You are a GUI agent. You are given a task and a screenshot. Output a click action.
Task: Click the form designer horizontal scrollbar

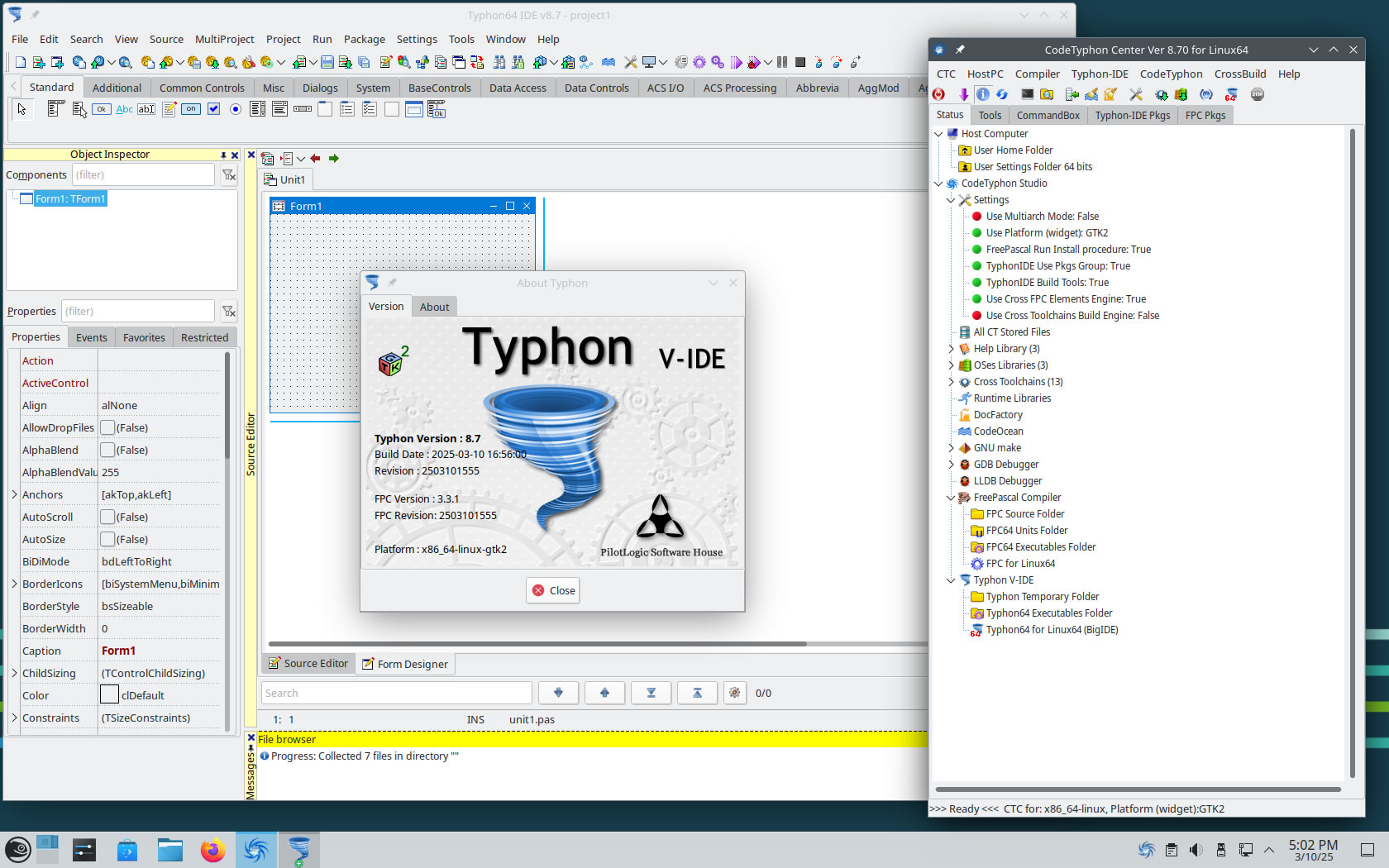pos(537,643)
